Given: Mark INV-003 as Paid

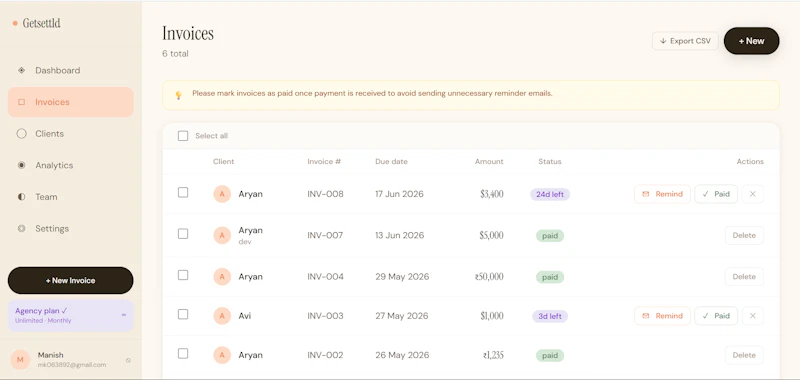Looking at the screenshot, I should pos(716,316).
